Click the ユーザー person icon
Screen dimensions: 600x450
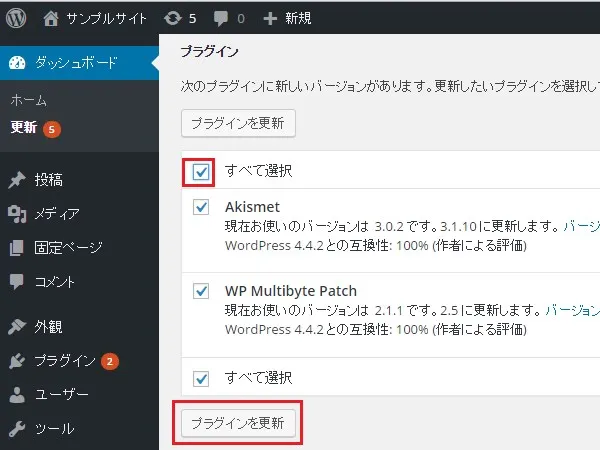[17, 395]
